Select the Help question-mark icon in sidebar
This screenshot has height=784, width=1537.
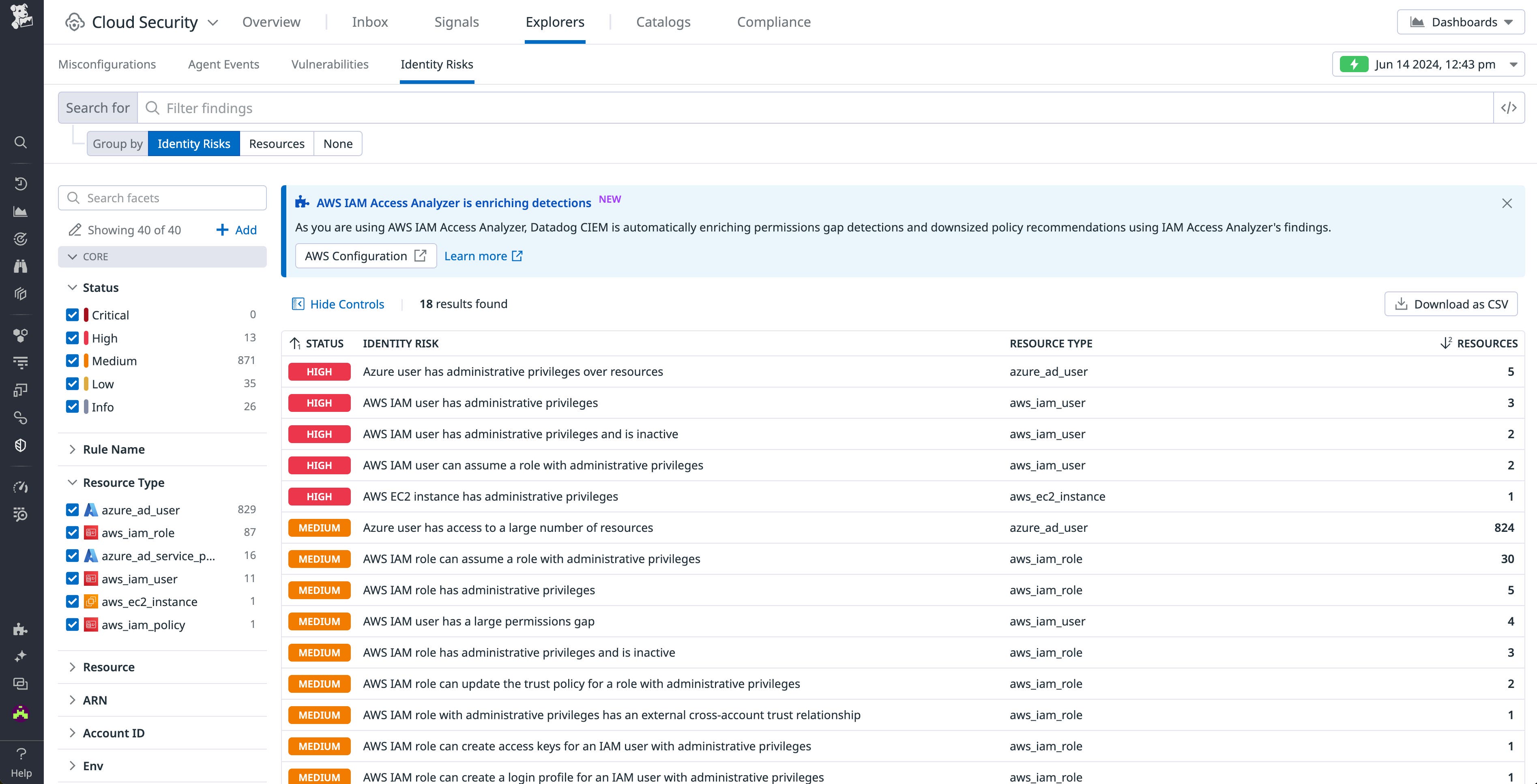(21, 752)
